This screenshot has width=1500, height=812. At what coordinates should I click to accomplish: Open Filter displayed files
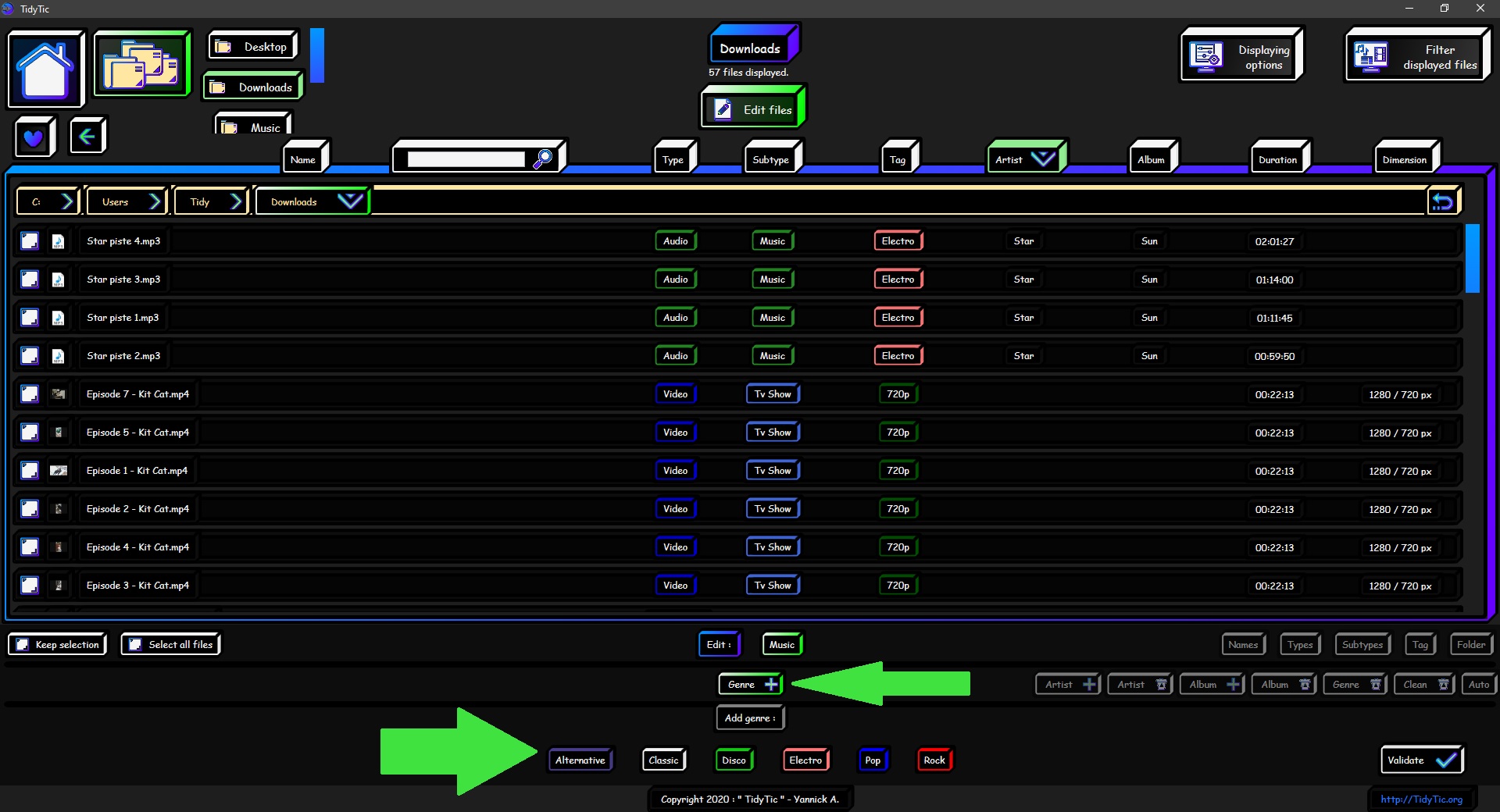click(1416, 56)
